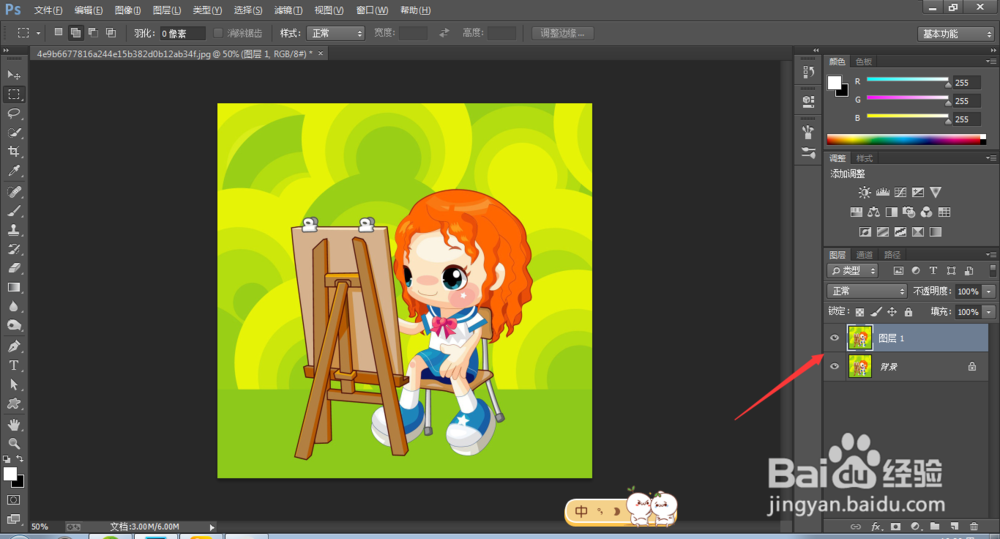Viewport: 1000px width, 539px height.
Task: Choose new selection mode button
Action: (58, 33)
